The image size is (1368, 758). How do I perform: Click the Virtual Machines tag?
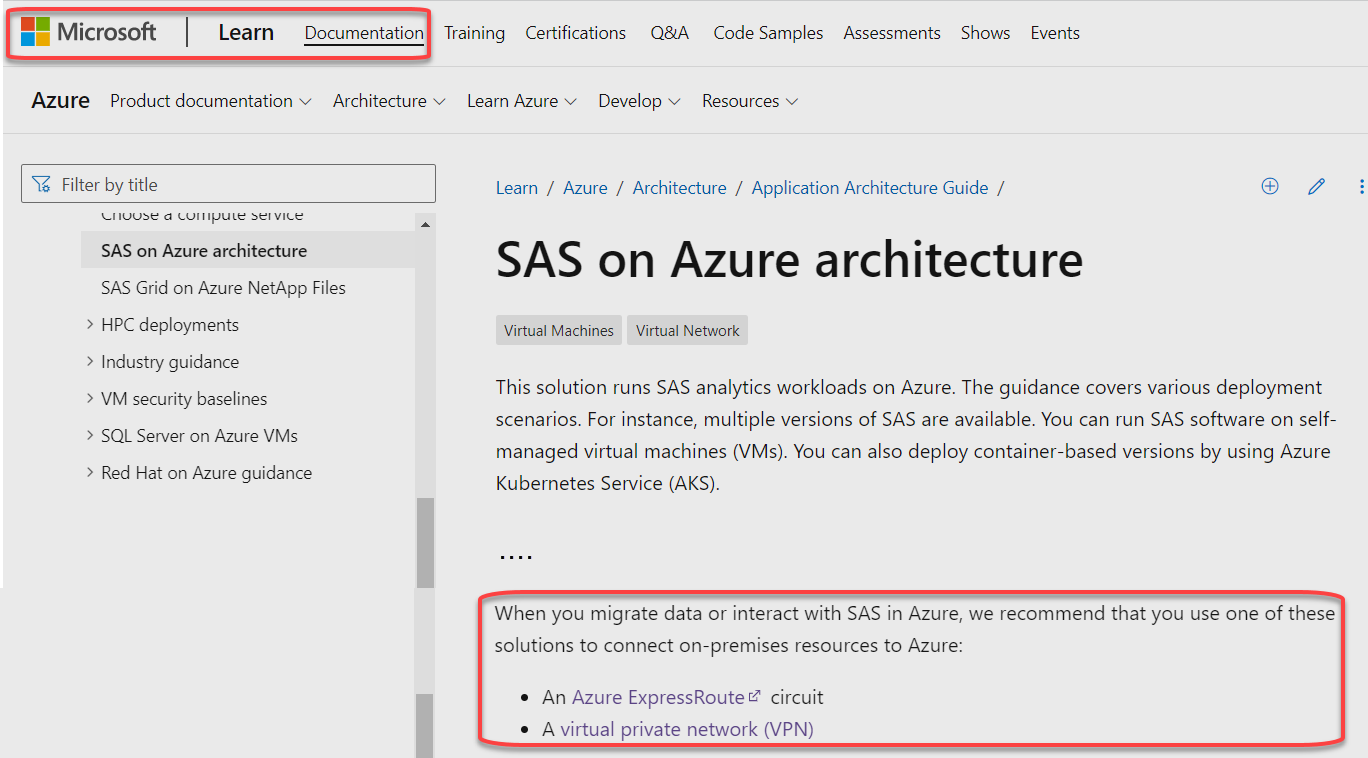tap(559, 331)
